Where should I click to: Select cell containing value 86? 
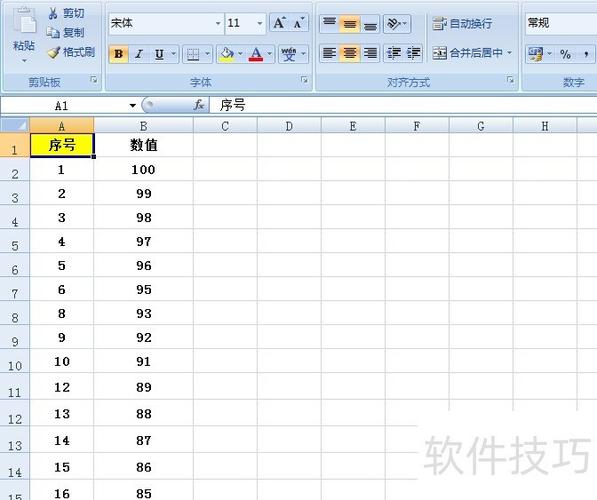coord(144,466)
